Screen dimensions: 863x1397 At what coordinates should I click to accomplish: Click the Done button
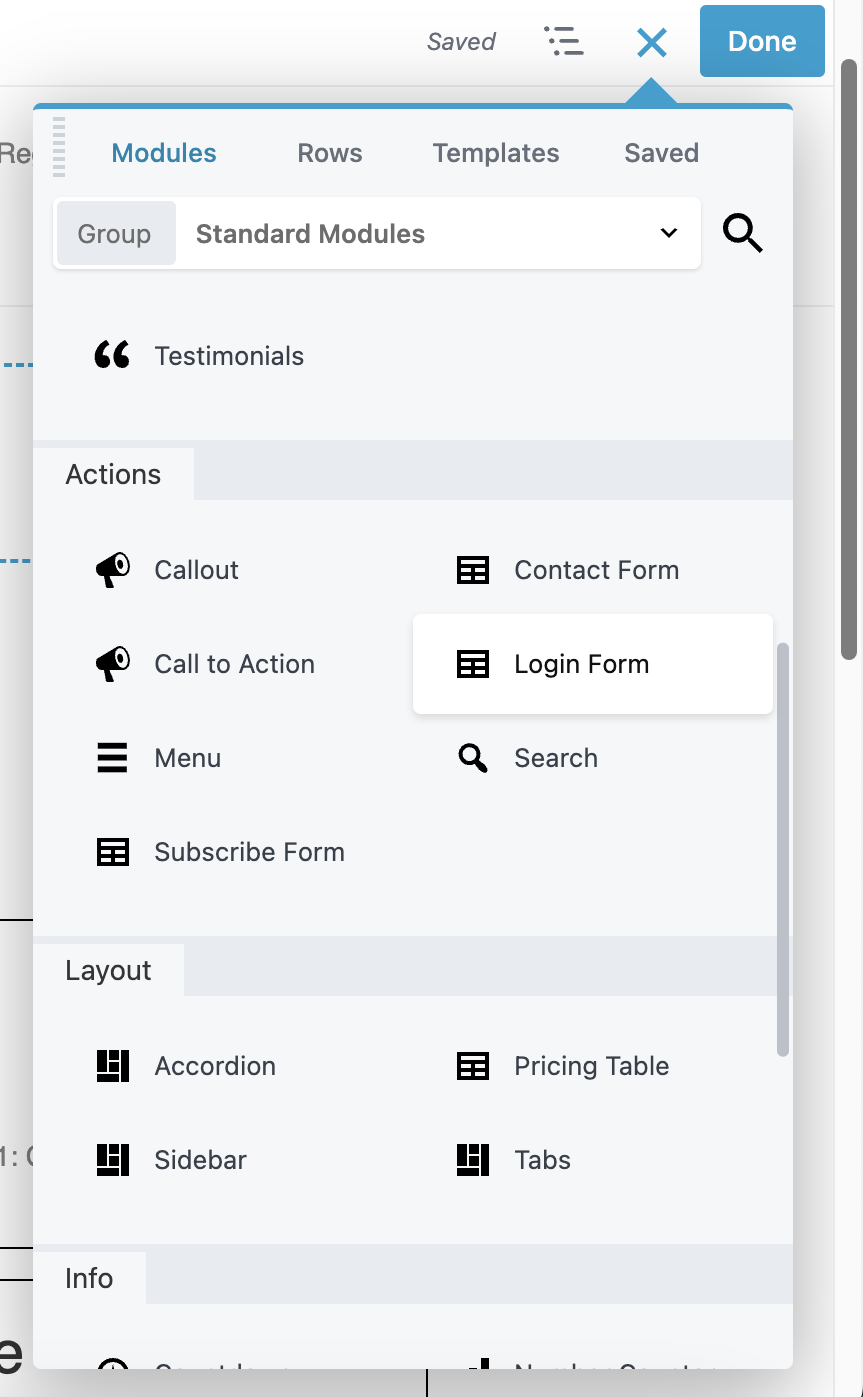click(762, 41)
